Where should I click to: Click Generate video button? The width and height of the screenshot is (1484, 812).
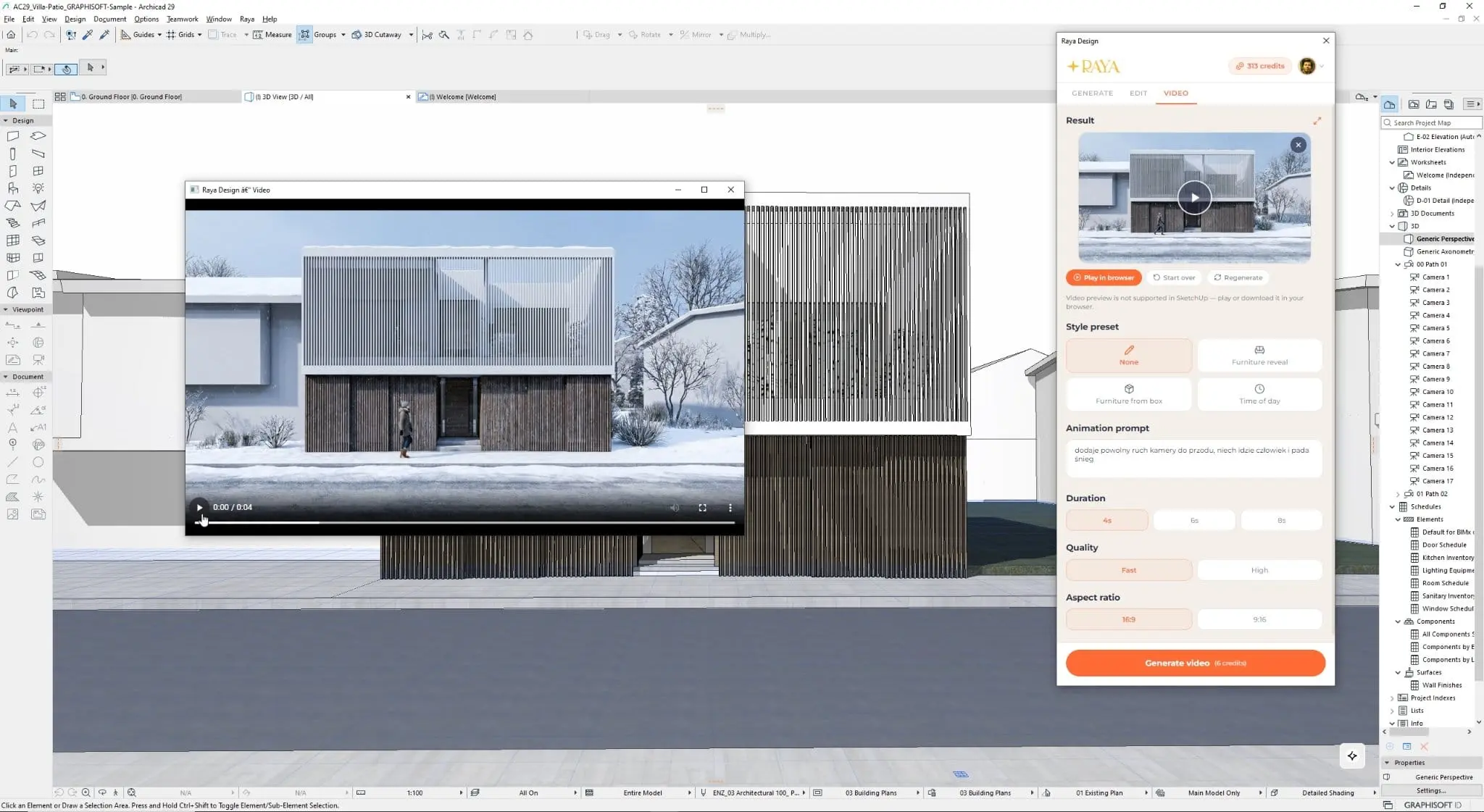pos(1195,663)
